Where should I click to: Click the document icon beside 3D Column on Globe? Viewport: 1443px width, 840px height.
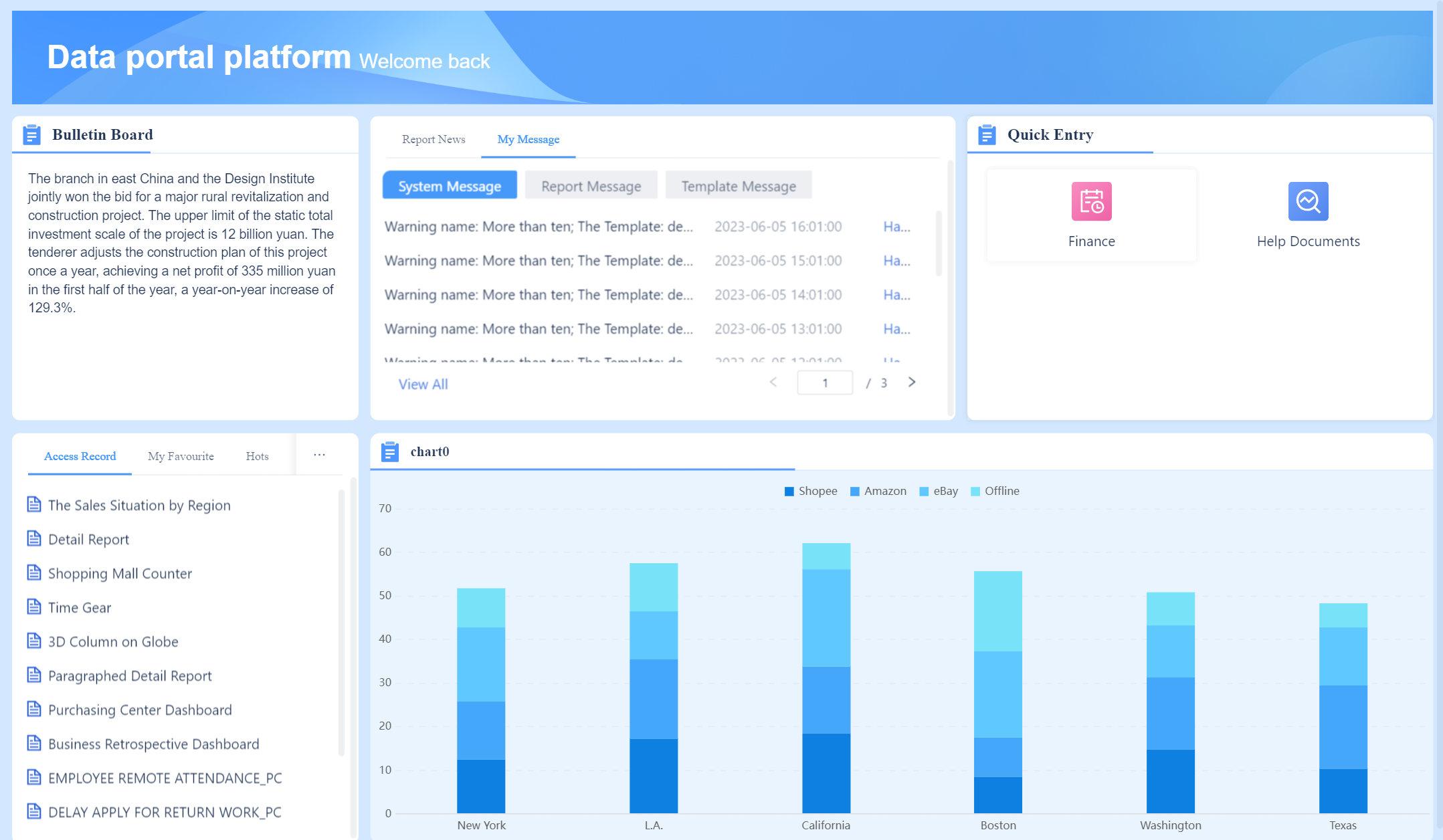pyautogui.click(x=33, y=641)
